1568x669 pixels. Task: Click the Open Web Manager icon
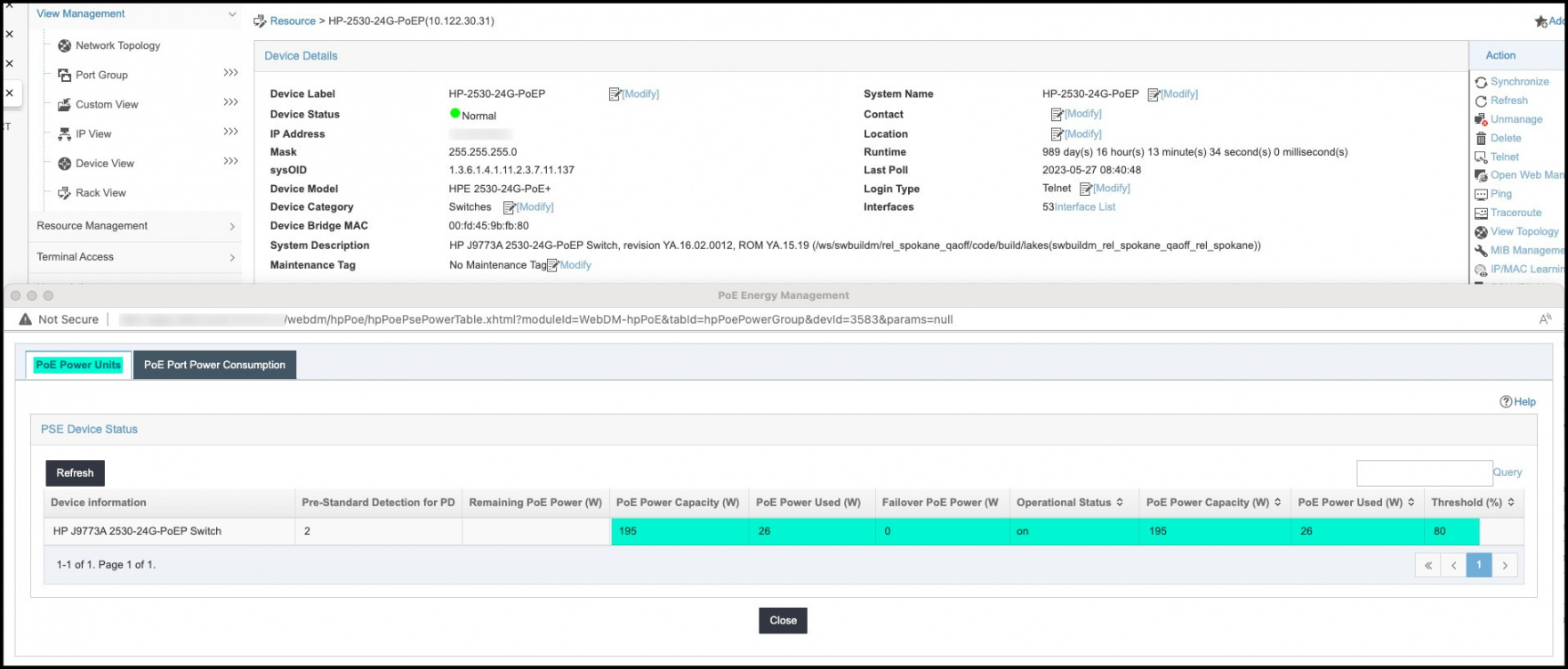[1481, 175]
